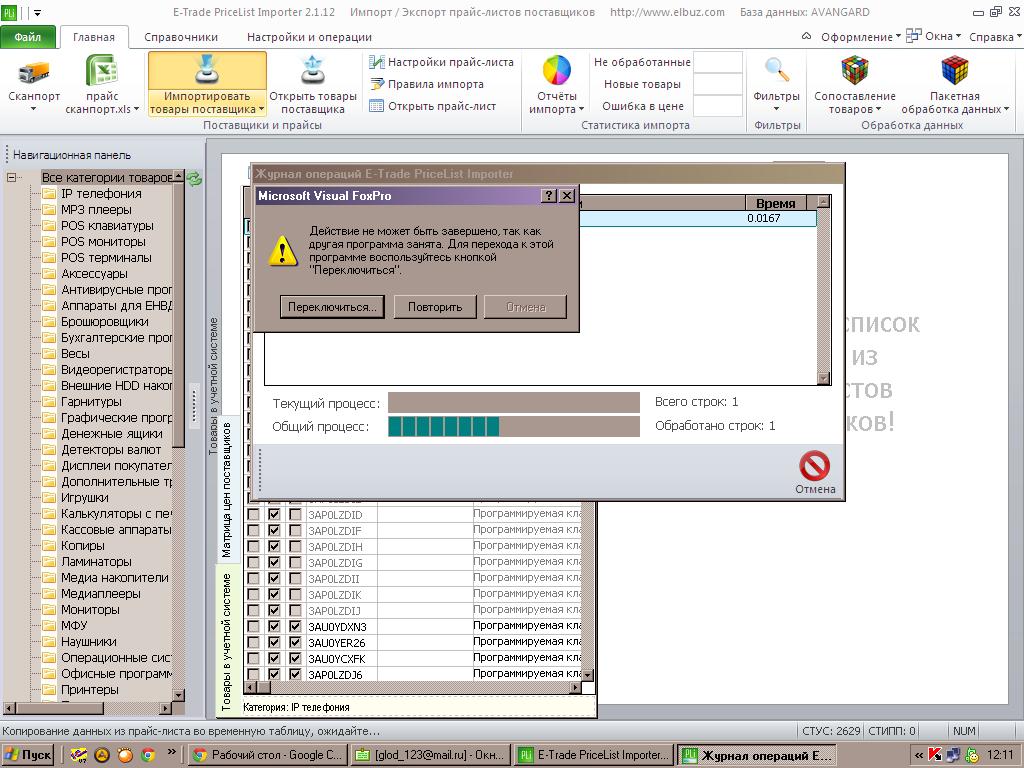This screenshot has height=768, width=1024.
Task: Switch to the Справочники ribbon tab
Action: (x=181, y=37)
